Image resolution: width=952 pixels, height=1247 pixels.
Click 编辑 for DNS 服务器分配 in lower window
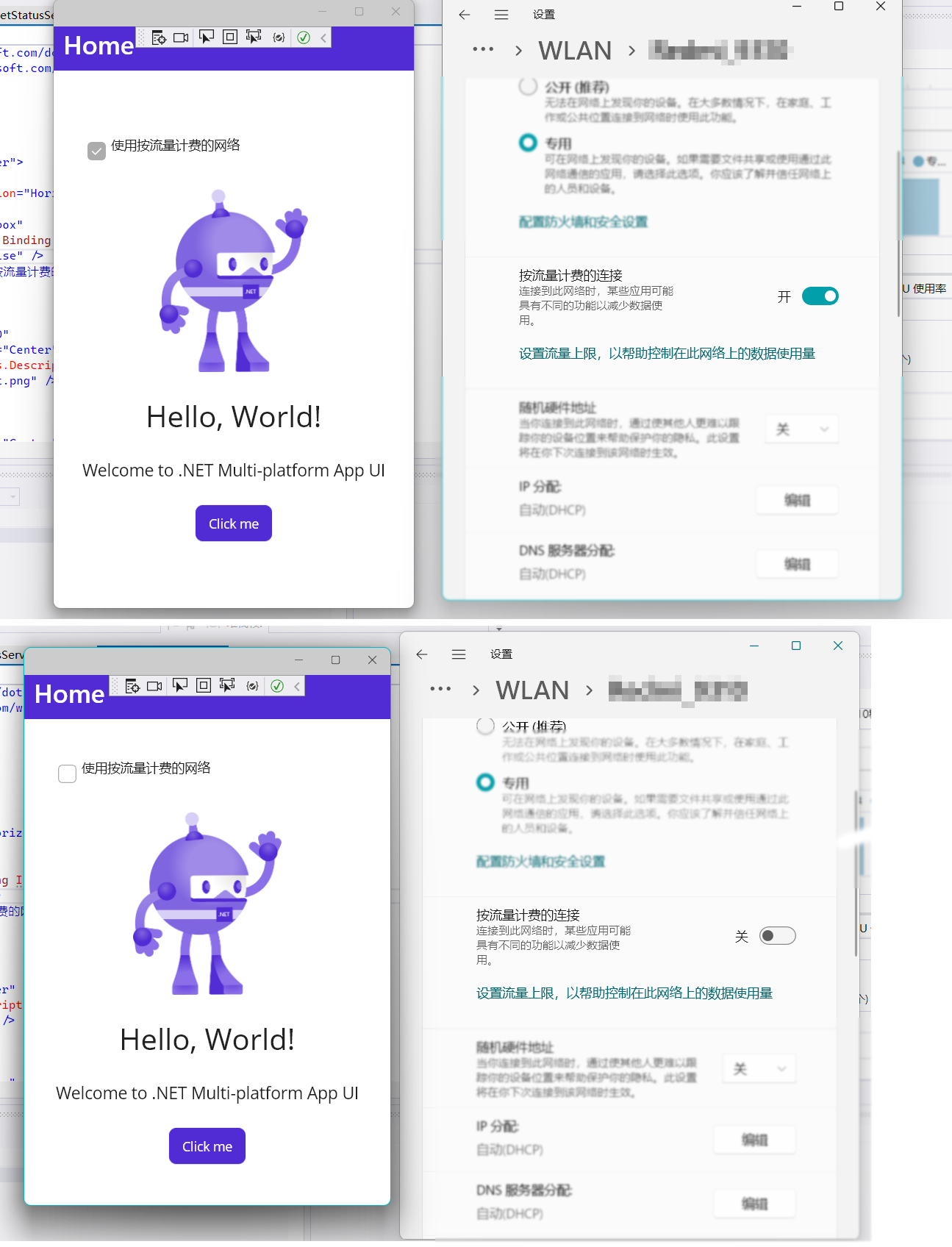(755, 1204)
